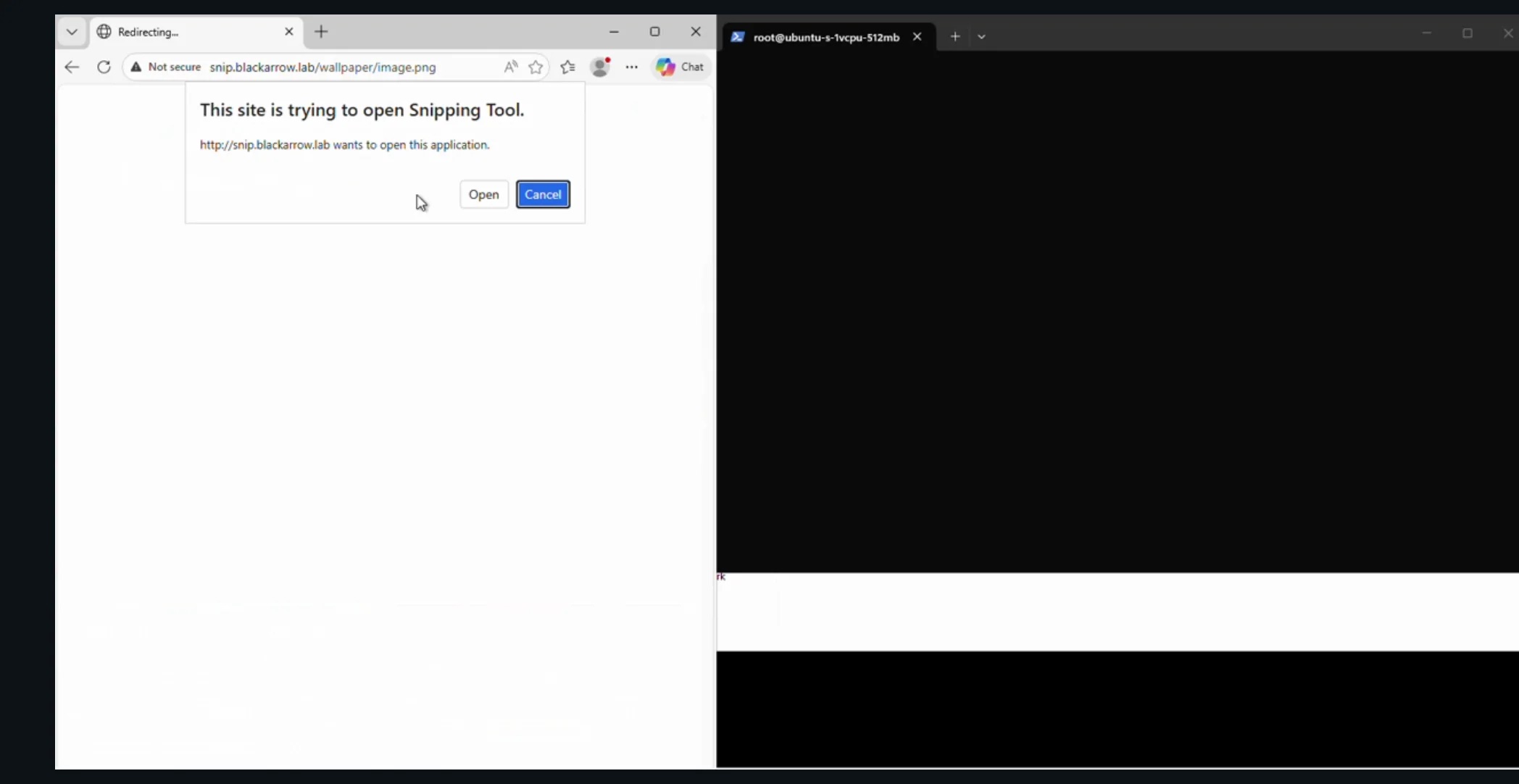Viewport: 1519px width, 784px height.
Task: Click Open in Snipping Tool dialog
Action: [483, 194]
